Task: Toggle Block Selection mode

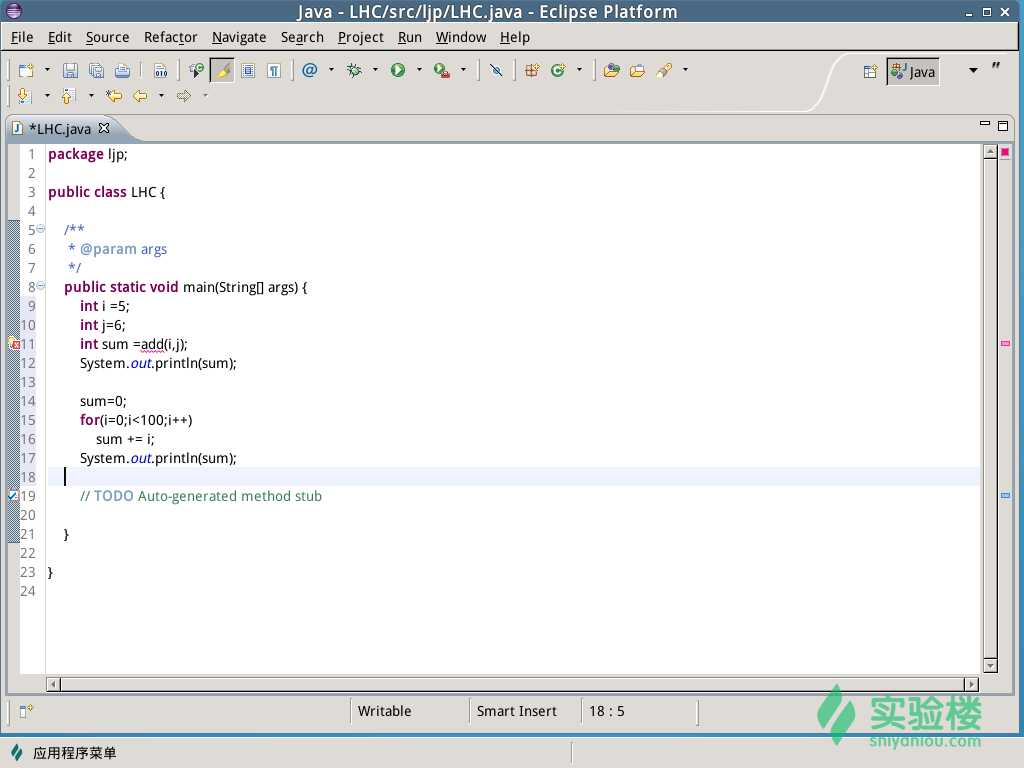Action: tap(248, 71)
